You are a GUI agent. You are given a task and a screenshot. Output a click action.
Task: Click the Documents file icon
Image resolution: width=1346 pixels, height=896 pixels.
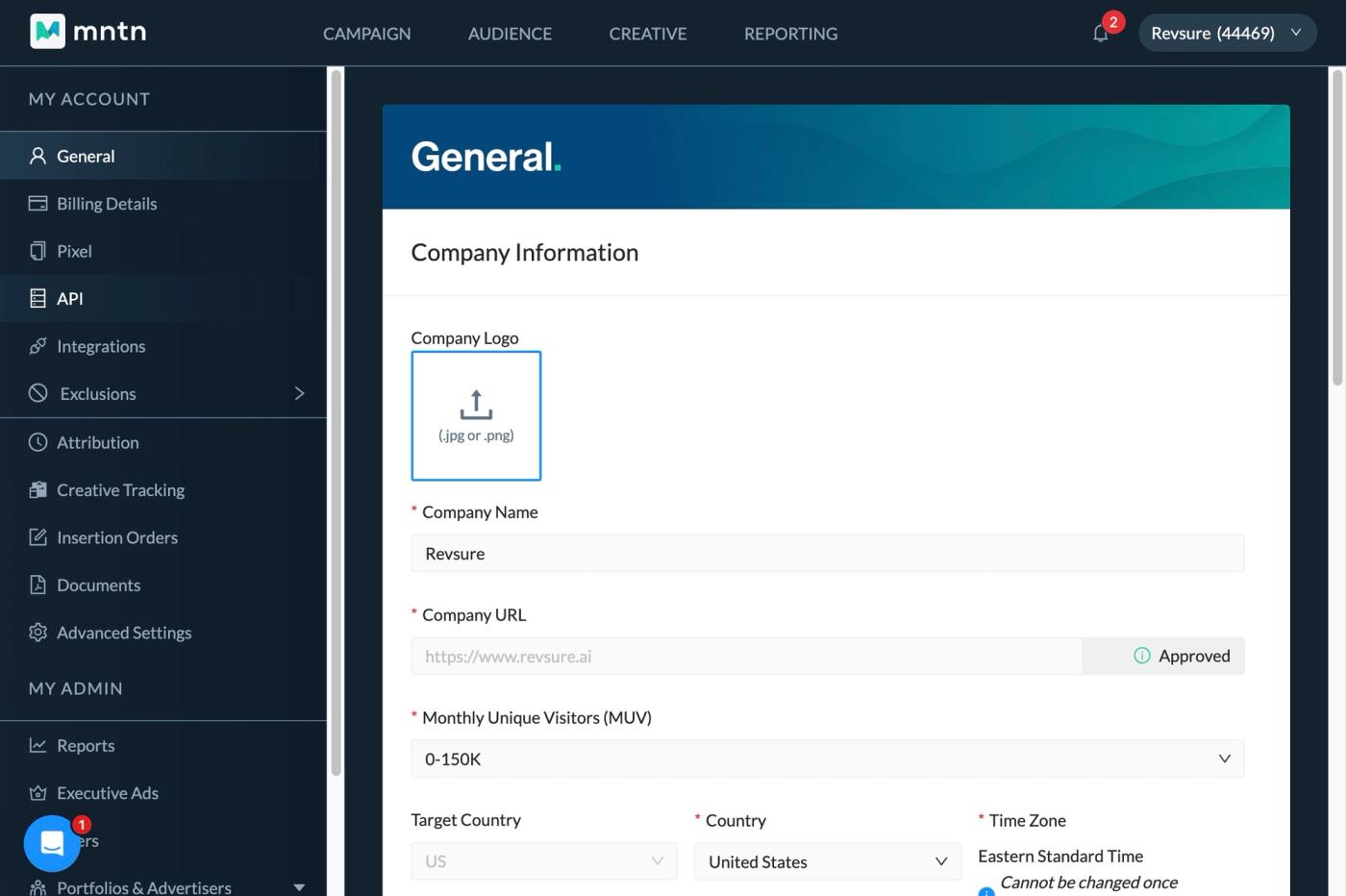pos(37,585)
